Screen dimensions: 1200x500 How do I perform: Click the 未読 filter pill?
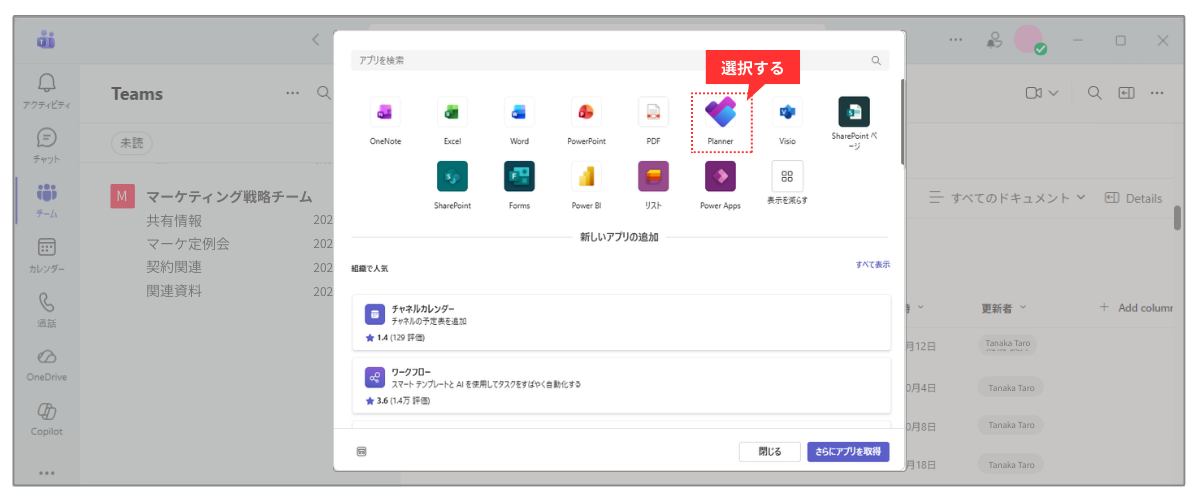tap(132, 144)
